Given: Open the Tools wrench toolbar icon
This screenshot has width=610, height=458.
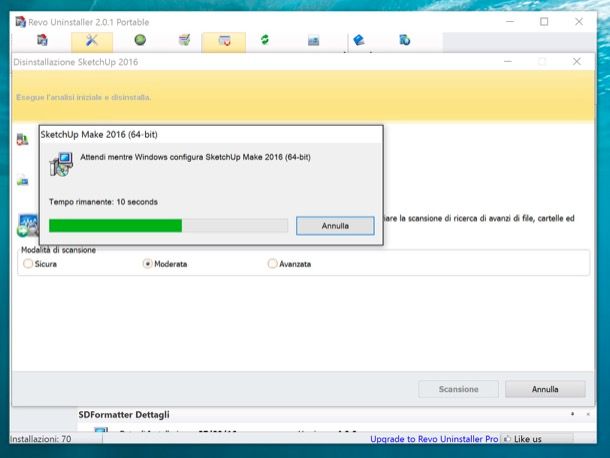Looking at the screenshot, I should pyautogui.click(x=91, y=41).
